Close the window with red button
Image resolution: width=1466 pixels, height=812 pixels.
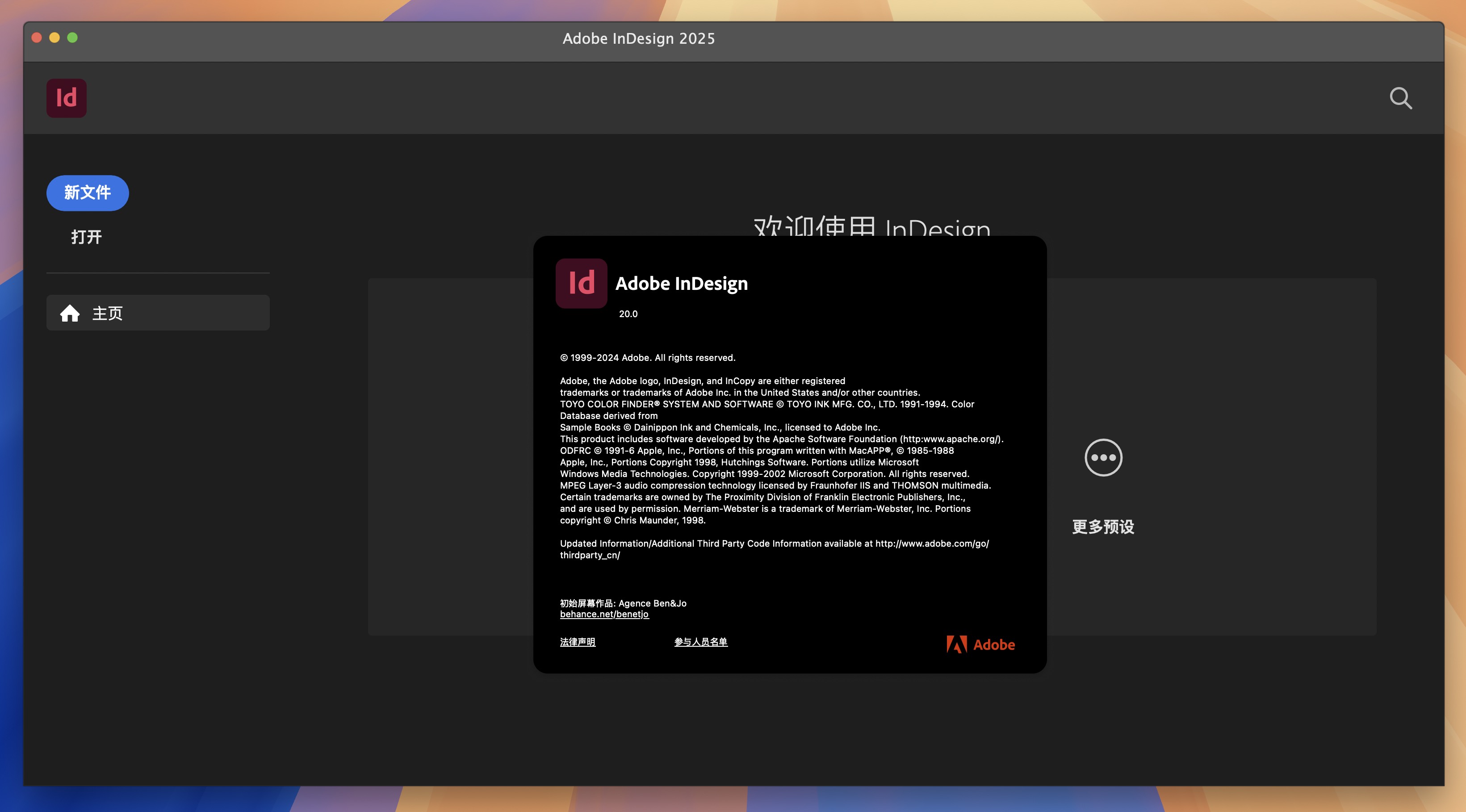click(x=37, y=38)
